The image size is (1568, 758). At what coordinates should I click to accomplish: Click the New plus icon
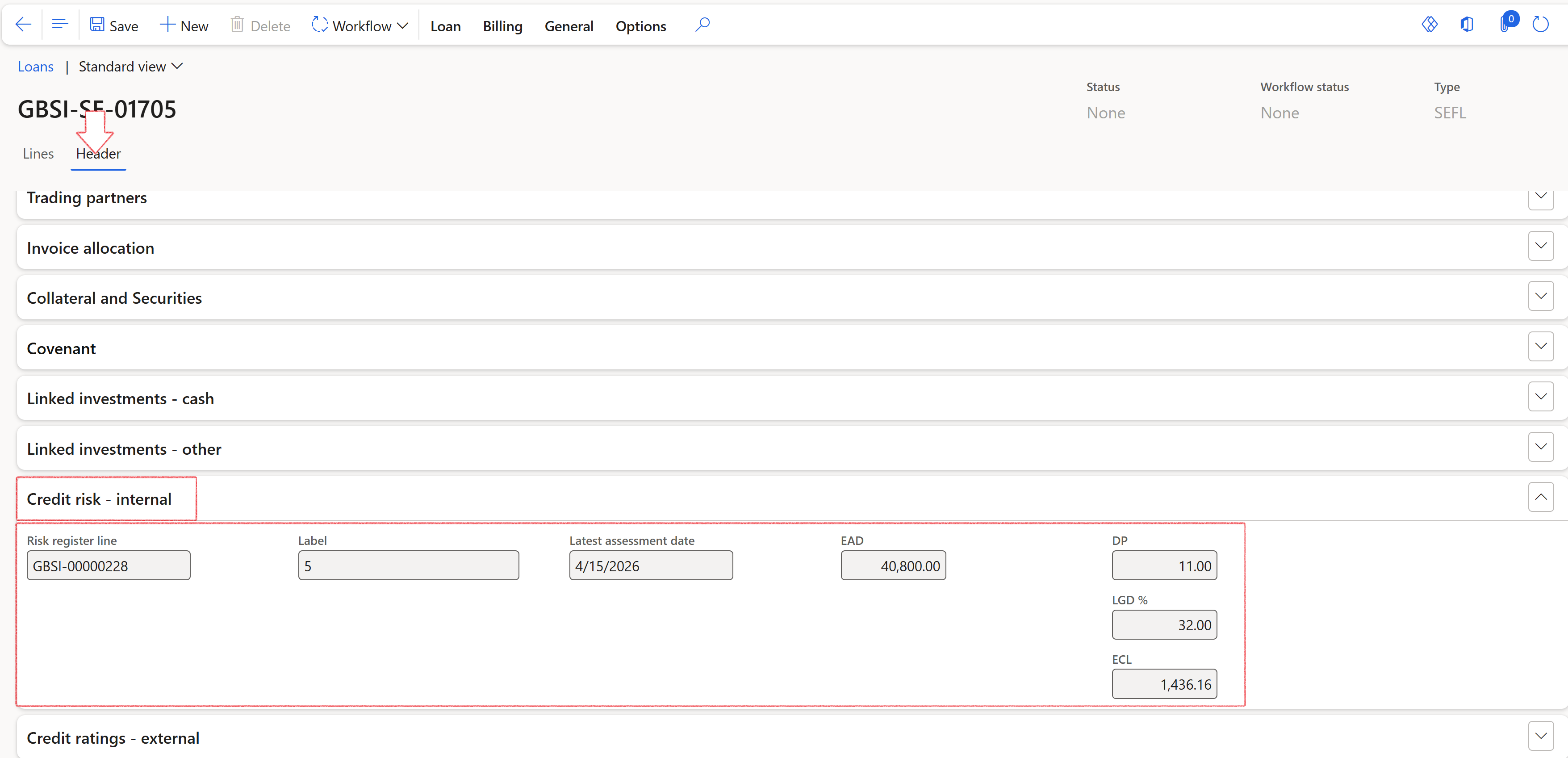[167, 25]
